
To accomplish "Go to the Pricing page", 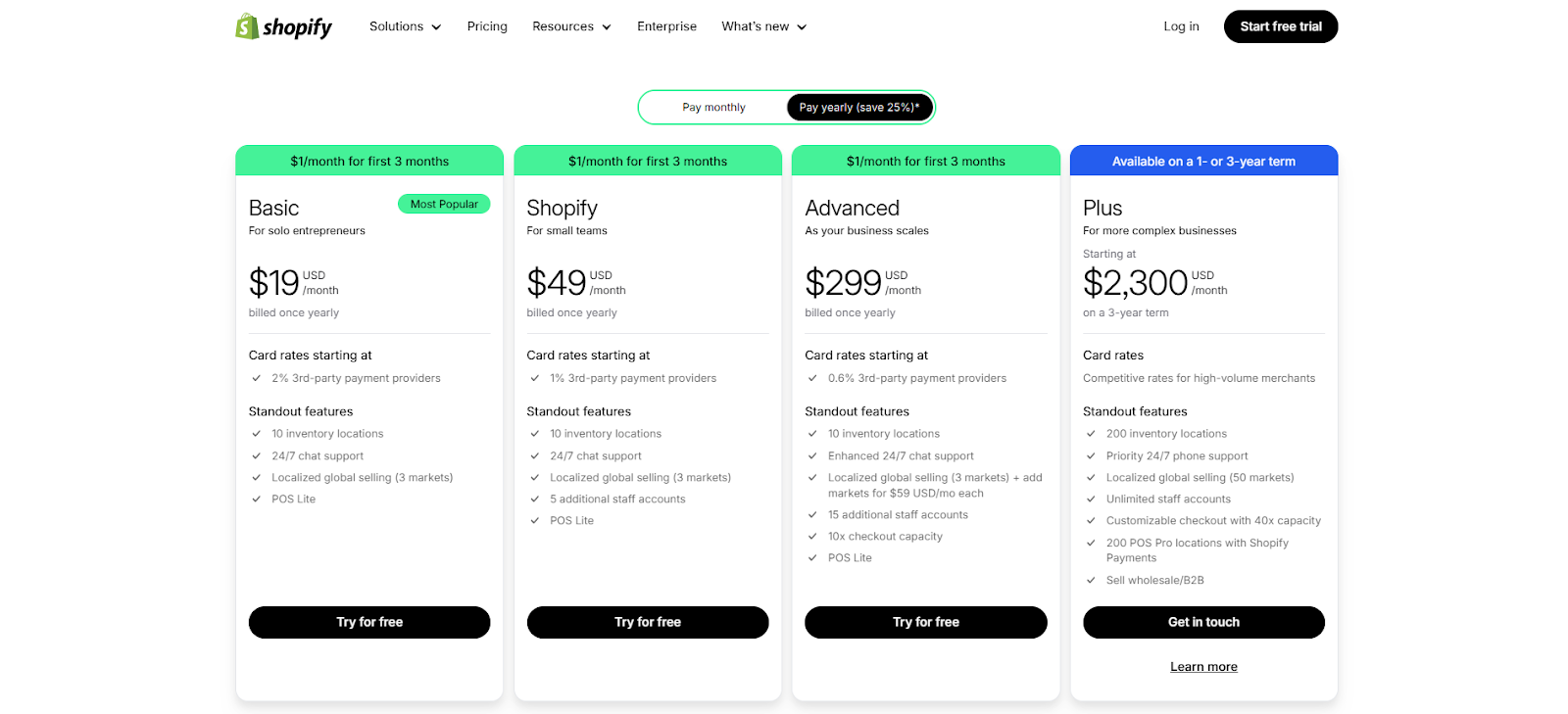I will click(x=487, y=26).
